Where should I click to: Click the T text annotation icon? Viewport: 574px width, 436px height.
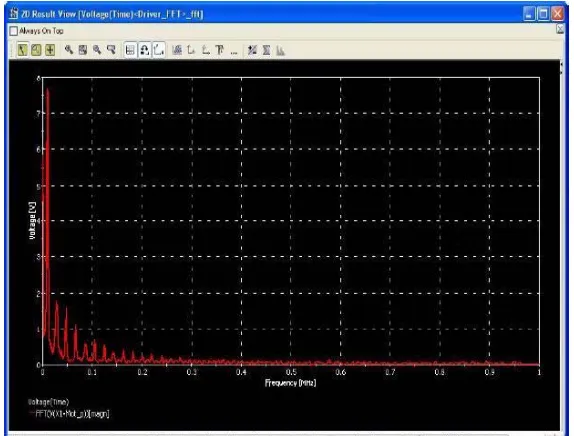(220, 50)
